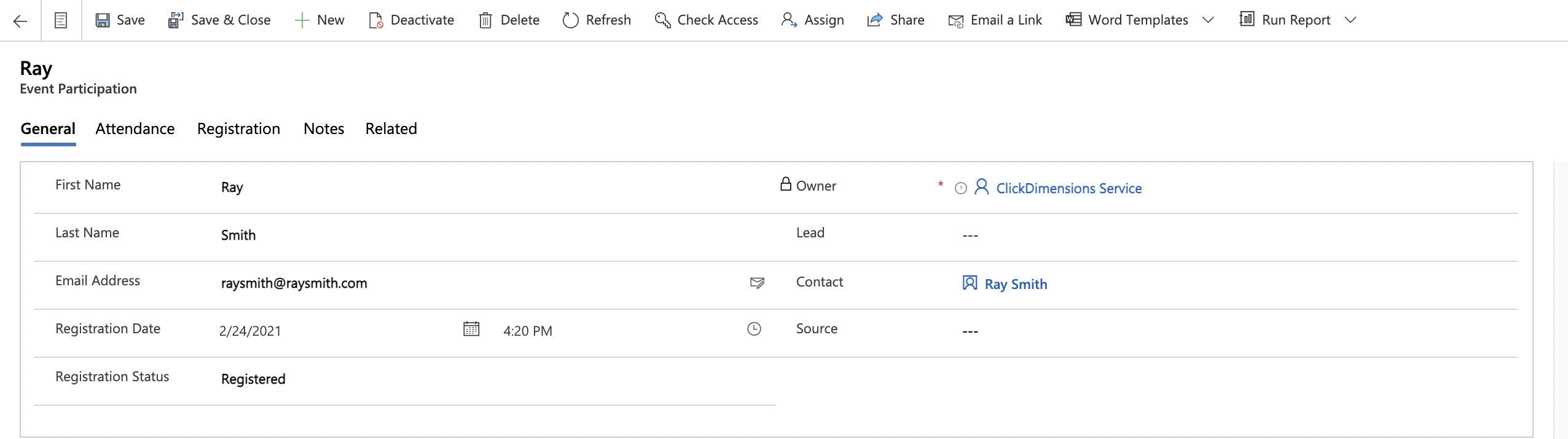
Task: Open the record set form icon
Action: [61, 21]
